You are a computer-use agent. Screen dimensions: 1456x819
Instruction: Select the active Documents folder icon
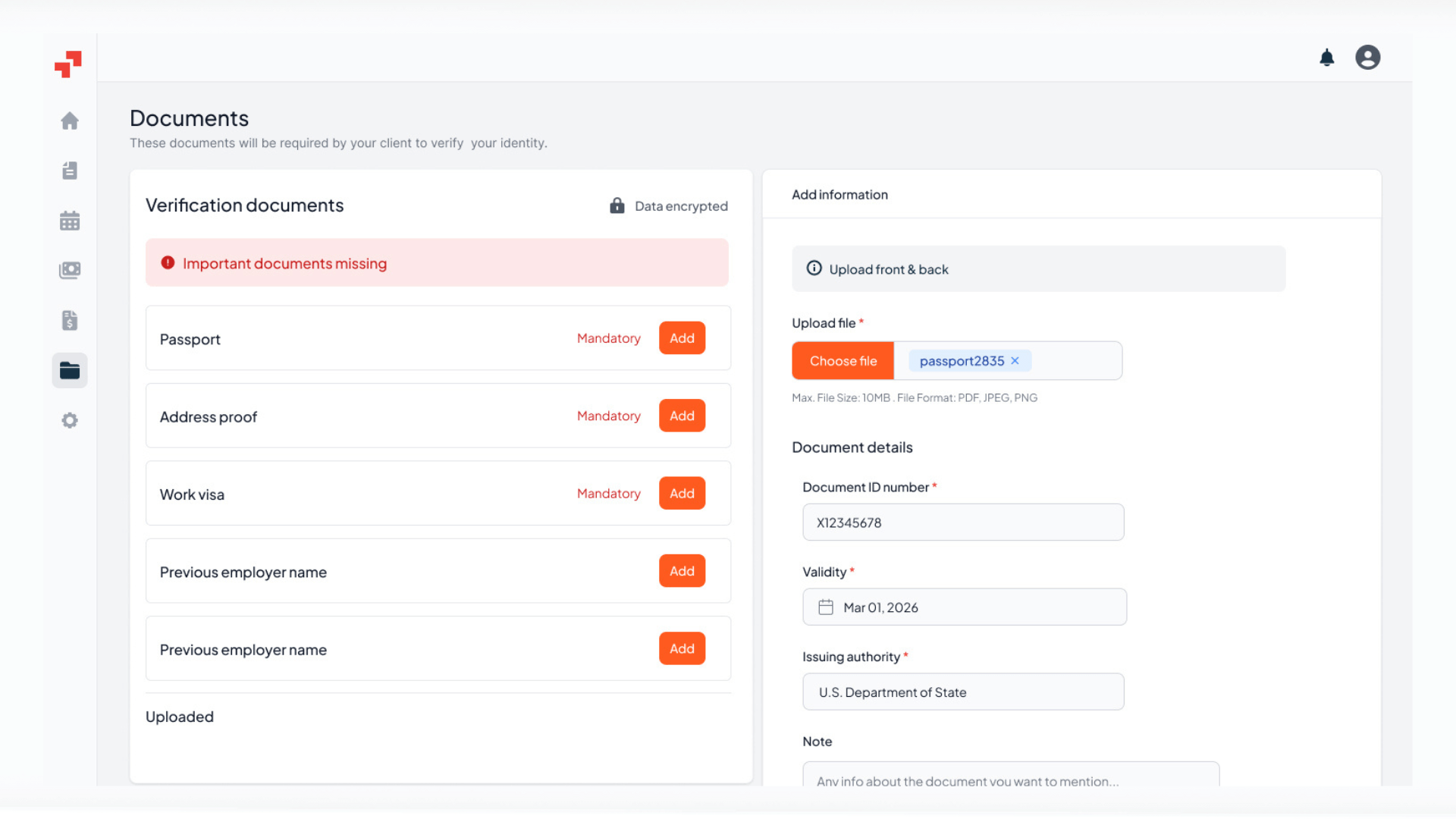69,370
